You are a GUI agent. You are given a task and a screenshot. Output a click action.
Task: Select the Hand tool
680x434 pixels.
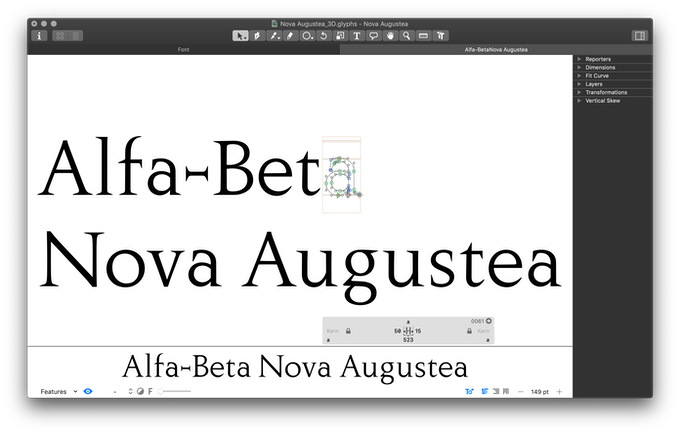point(390,36)
